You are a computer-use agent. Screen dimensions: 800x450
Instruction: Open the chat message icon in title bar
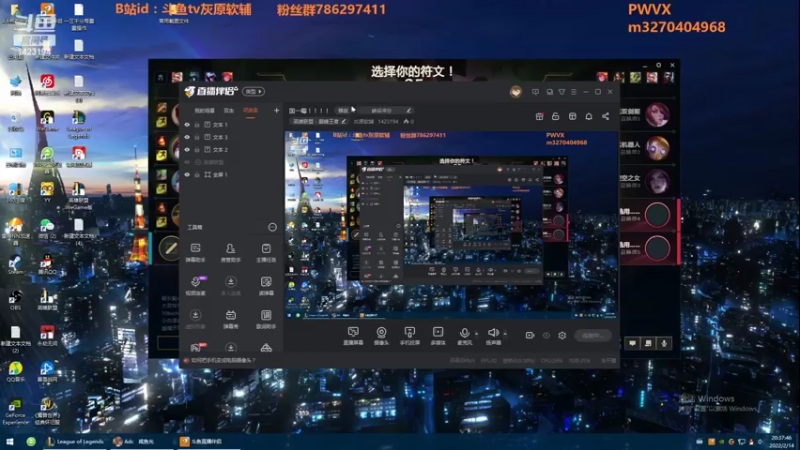535,92
